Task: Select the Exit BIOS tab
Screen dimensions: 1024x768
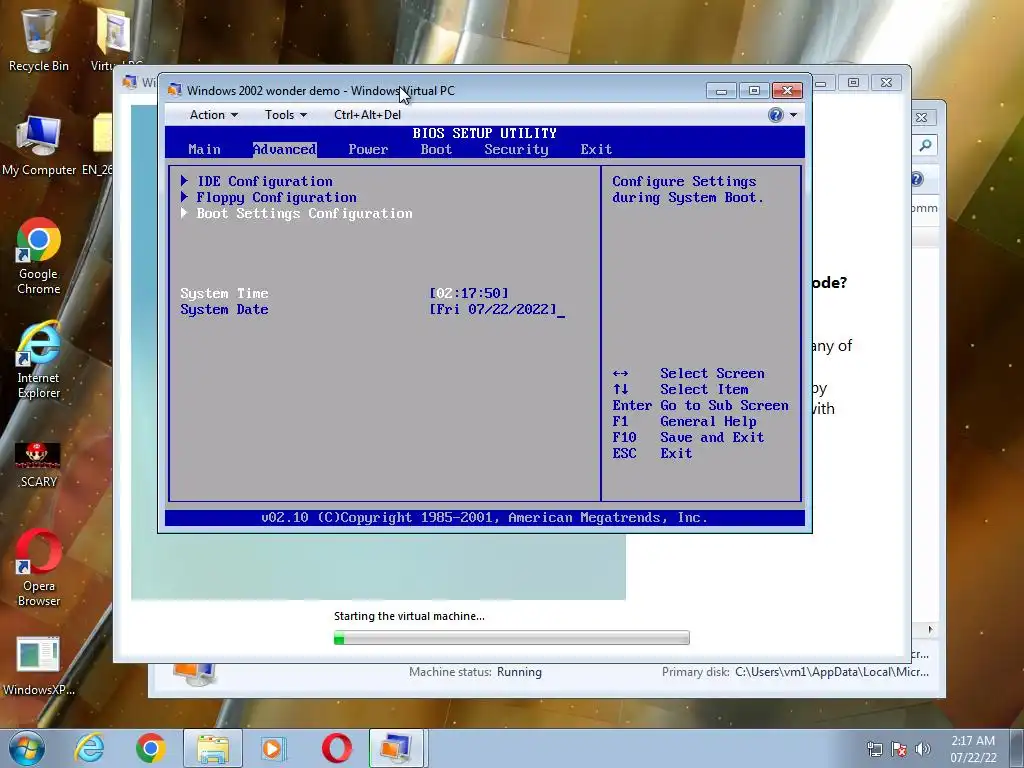Action: point(596,149)
